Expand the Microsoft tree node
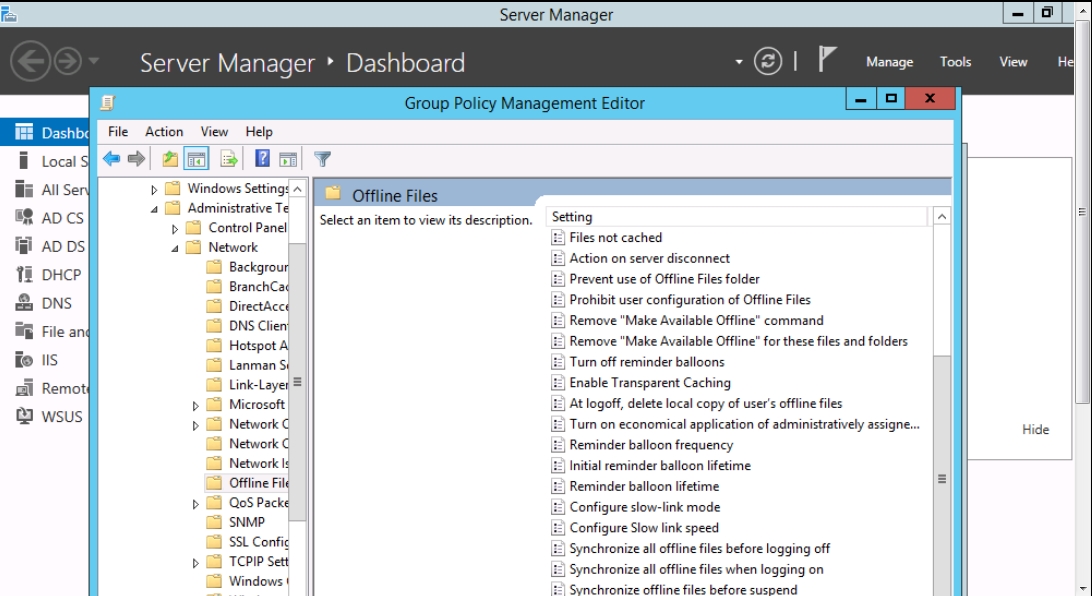The height and width of the screenshot is (596, 1092). click(x=196, y=405)
